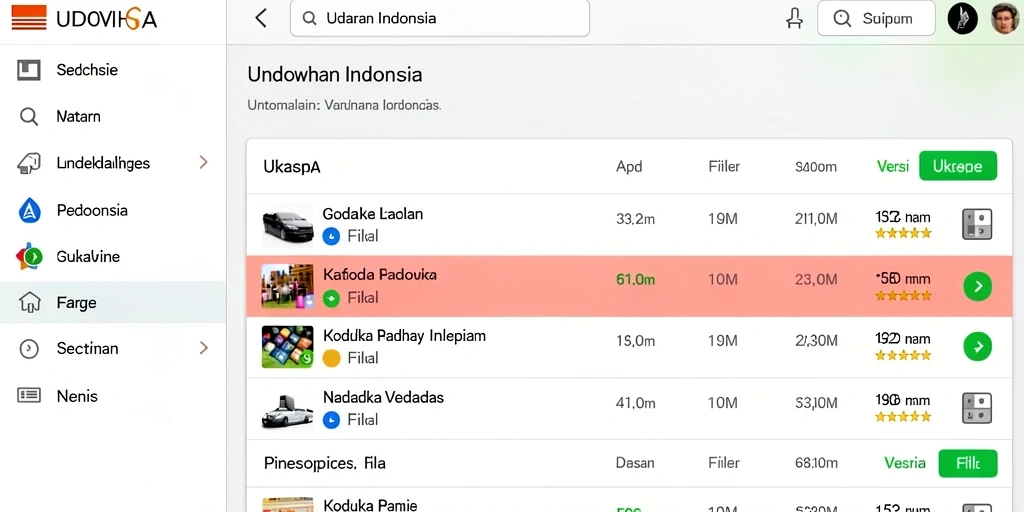
Task: Open the Farge home item
Action: tap(113, 302)
